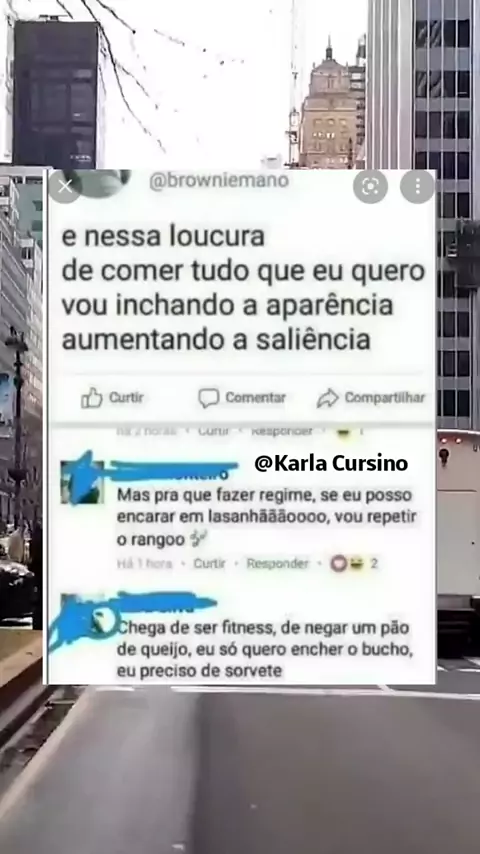The width and height of the screenshot is (480, 854).
Task: Click the @Karla Cursino watermark text
Action: (331, 463)
